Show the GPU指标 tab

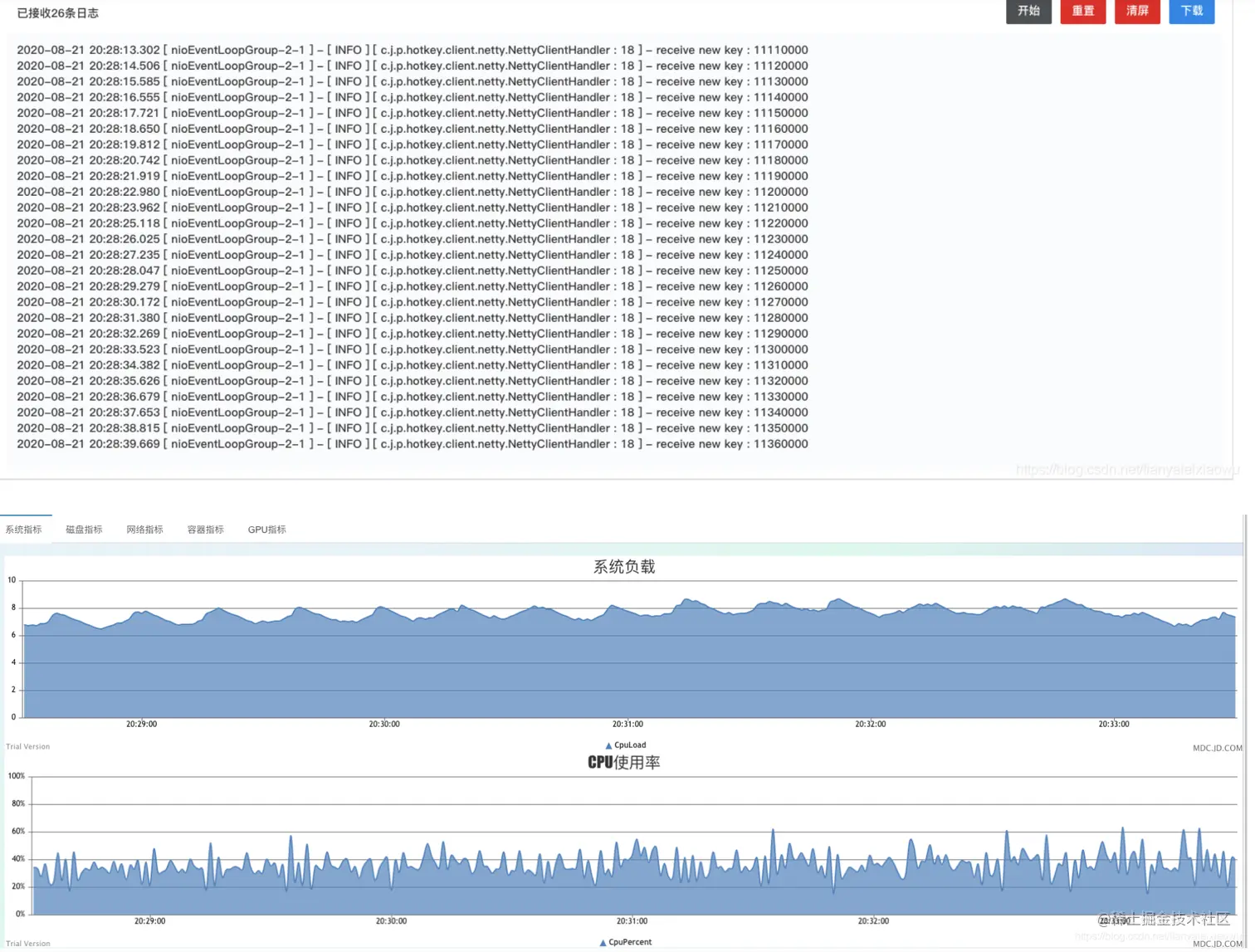coord(266,530)
